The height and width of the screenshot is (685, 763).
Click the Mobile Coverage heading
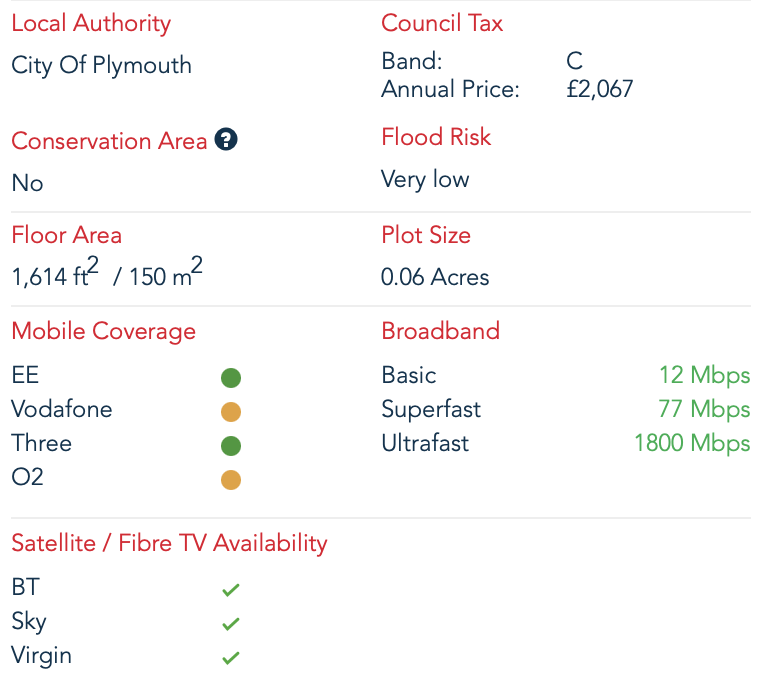tap(103, 331)
